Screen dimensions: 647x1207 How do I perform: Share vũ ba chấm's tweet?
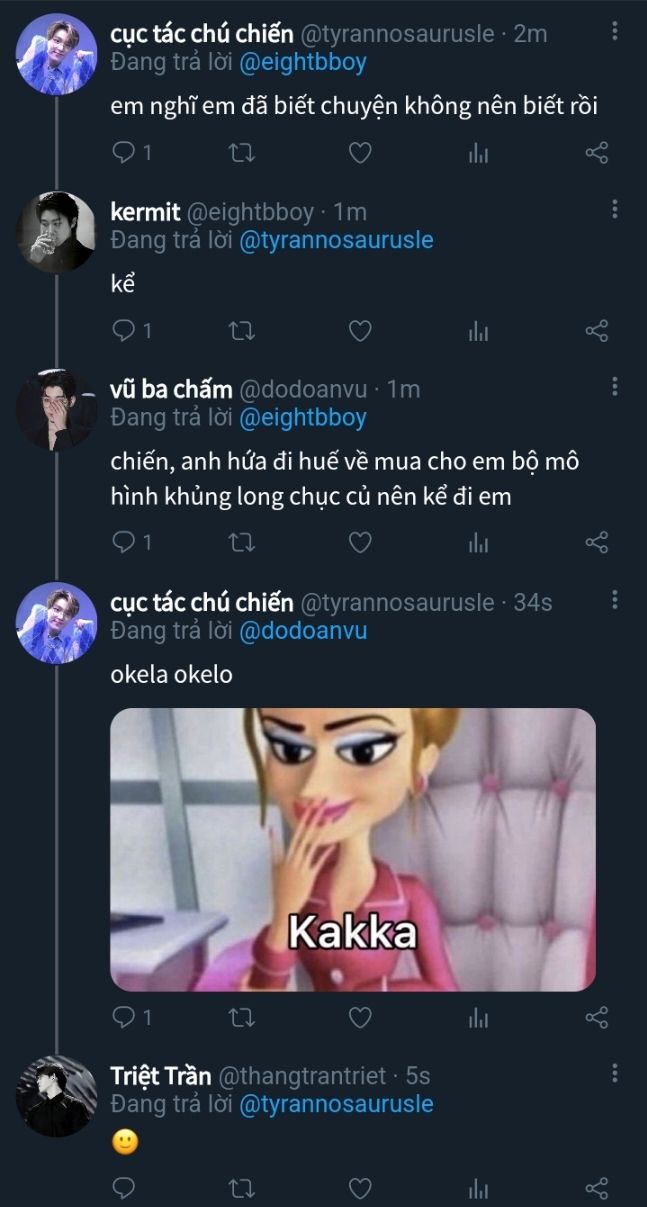596,542
